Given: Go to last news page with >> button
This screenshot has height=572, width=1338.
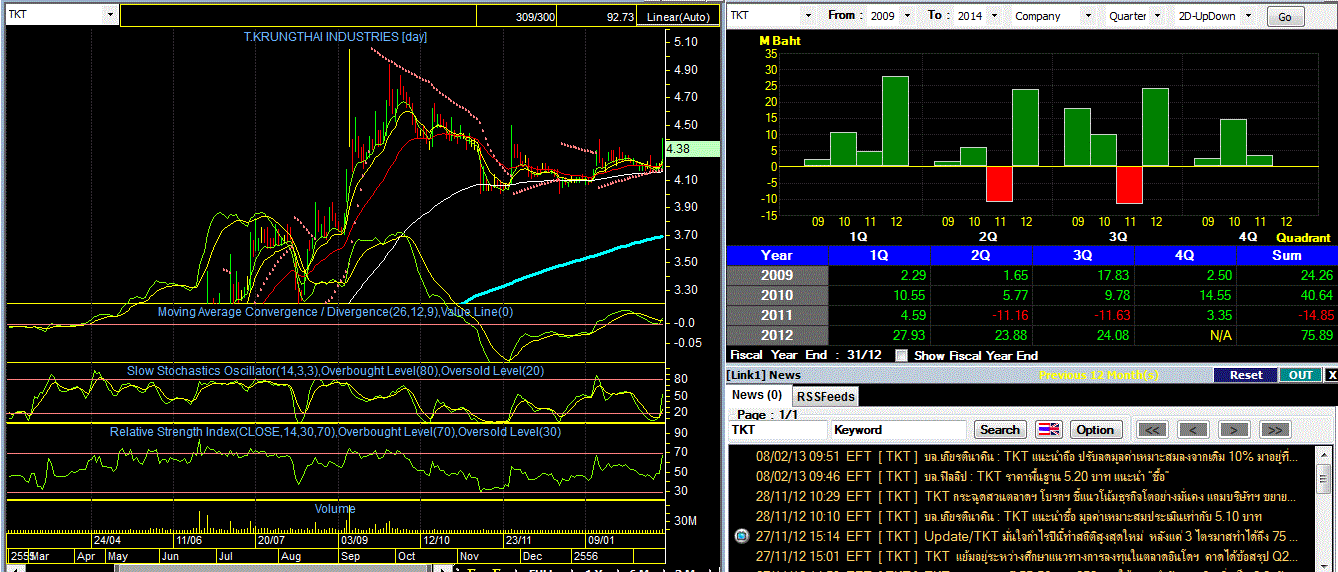Looking at the screenshot, I should pos(1274,429).
